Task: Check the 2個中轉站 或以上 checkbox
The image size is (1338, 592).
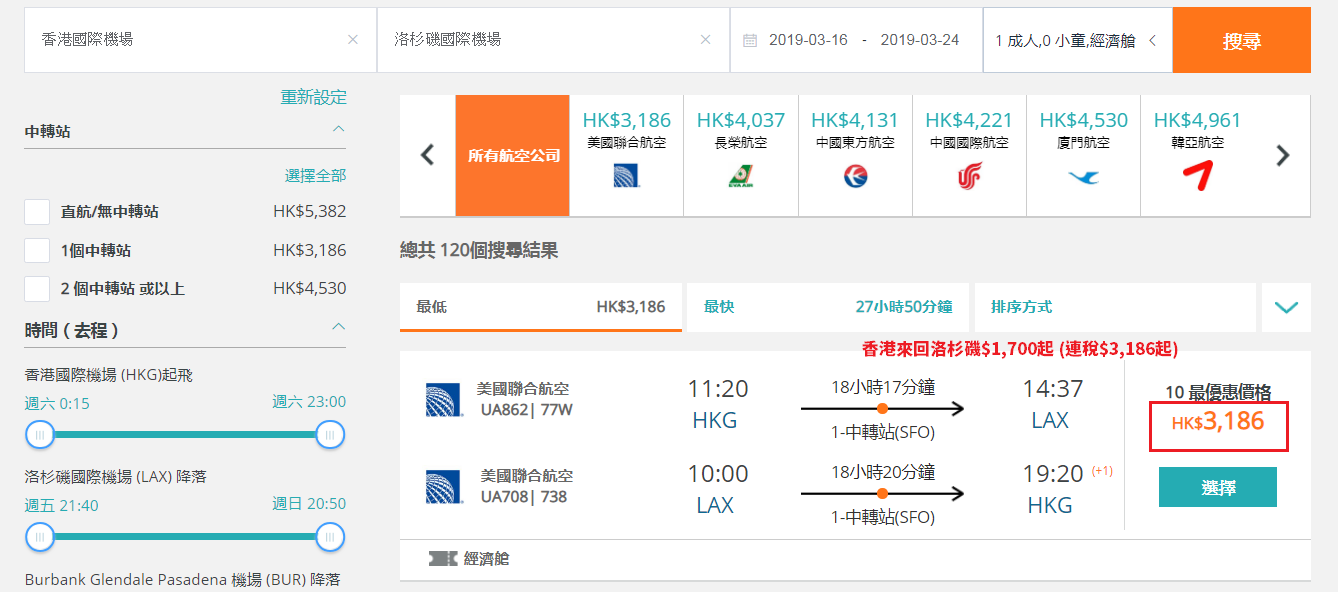Action: 37,288
